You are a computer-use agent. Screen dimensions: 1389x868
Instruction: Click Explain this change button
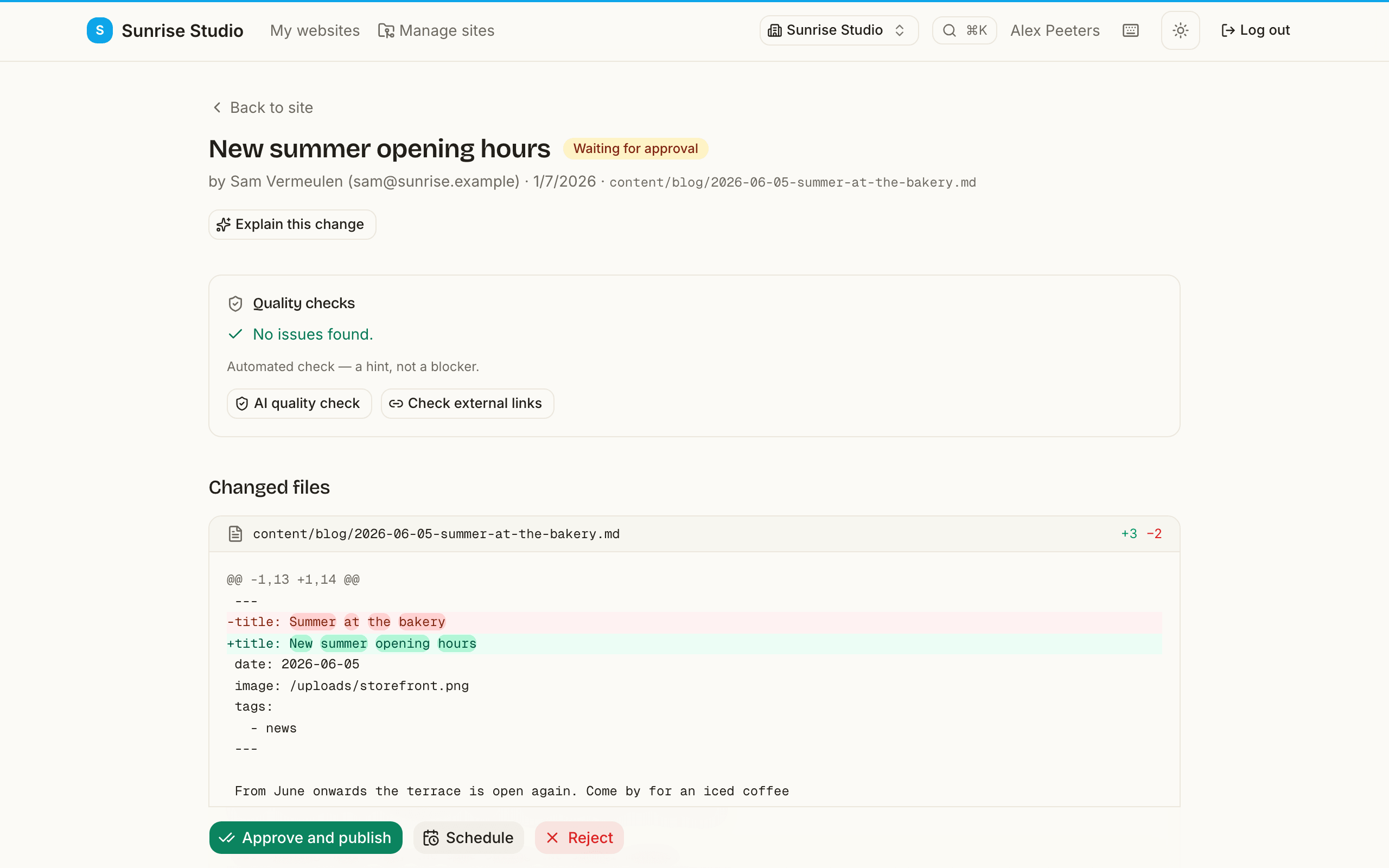tap(292, 225)
